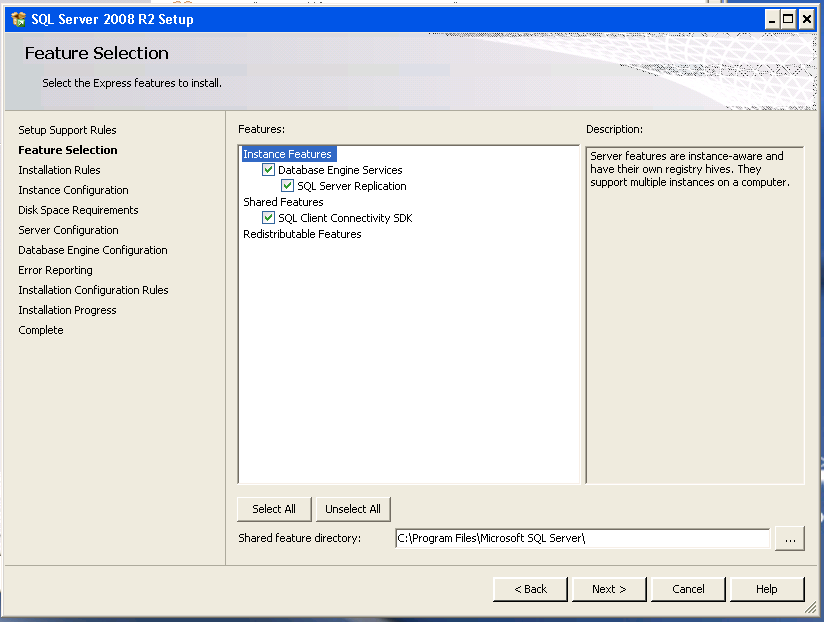Browse for shared feature directory with ellipsis button
This screenshot has height=622, width=824.
pyautogui.click(x=790, y=538)
